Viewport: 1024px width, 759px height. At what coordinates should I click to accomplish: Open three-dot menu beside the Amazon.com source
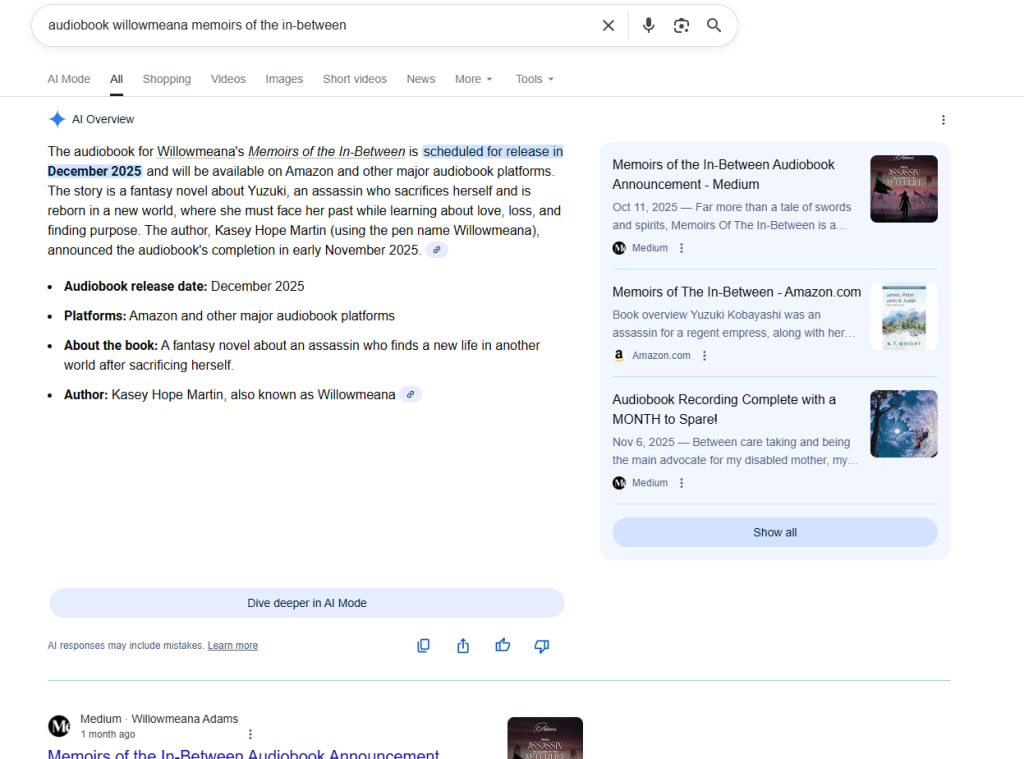[x=704, y=356]
